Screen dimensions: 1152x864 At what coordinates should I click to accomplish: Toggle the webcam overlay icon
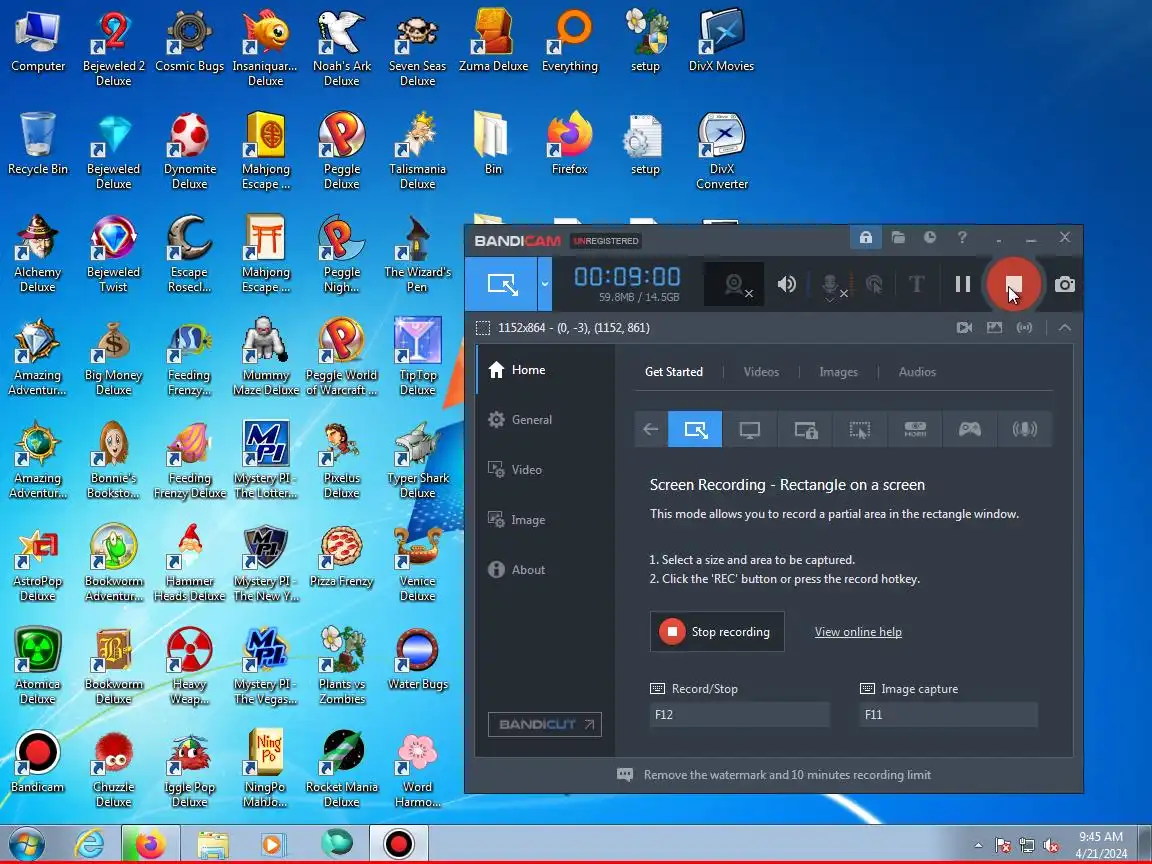tap(735, 284)
